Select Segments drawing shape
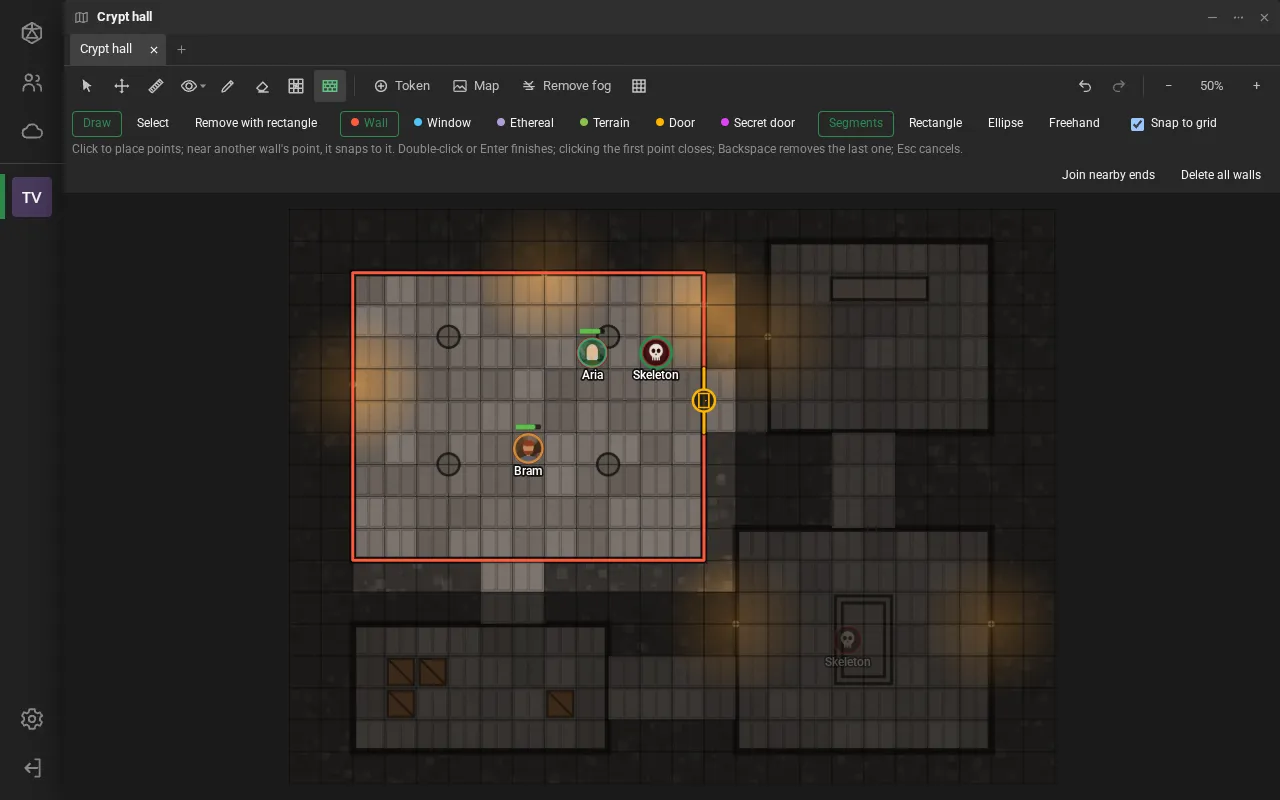This screenshot has height=800, width=1280. [x=856, y=123]
